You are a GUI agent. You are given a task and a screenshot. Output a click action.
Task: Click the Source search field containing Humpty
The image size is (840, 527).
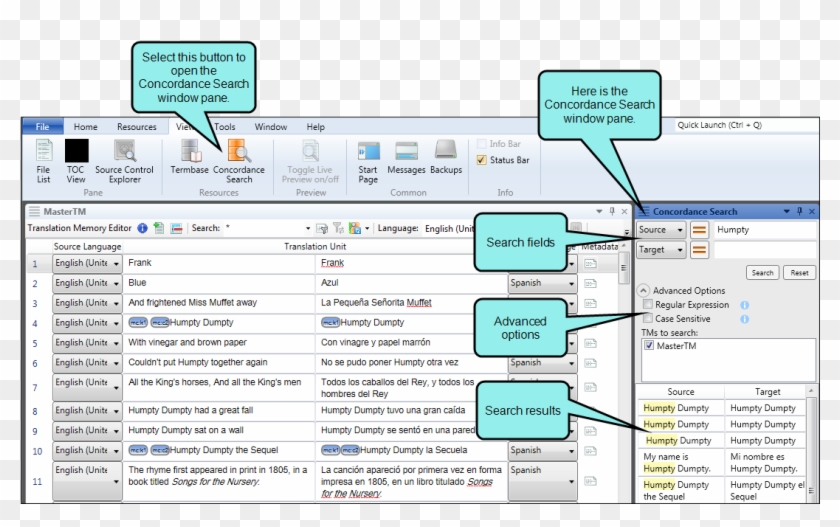[x=765, y=230]
